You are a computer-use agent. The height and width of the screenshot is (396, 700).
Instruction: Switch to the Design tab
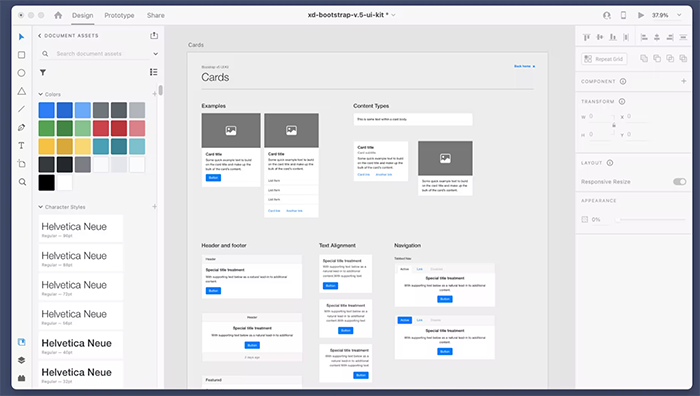click(83, 15)
